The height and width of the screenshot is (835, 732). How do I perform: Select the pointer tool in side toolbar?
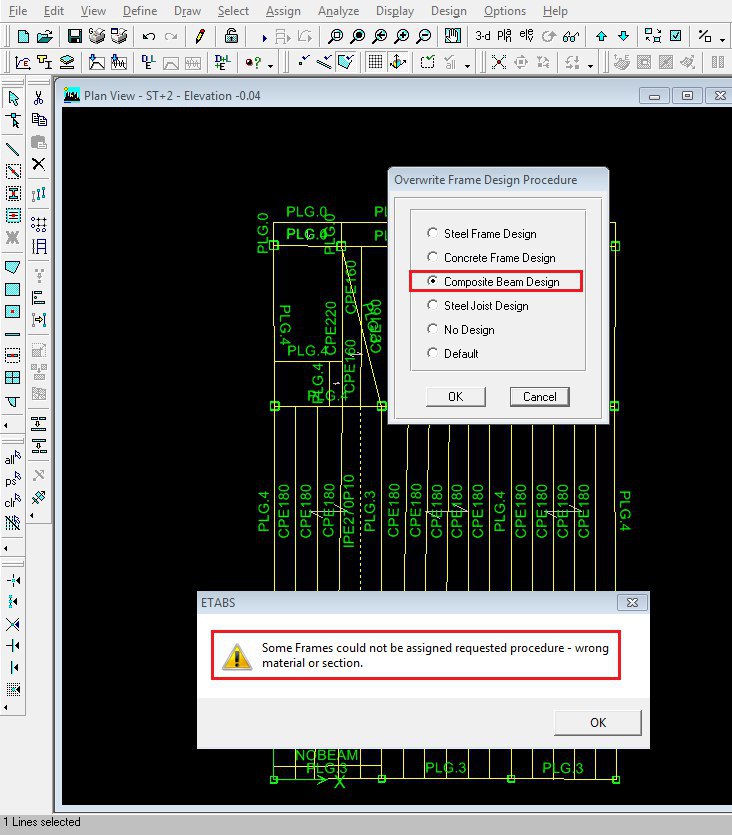click(13, 99)
